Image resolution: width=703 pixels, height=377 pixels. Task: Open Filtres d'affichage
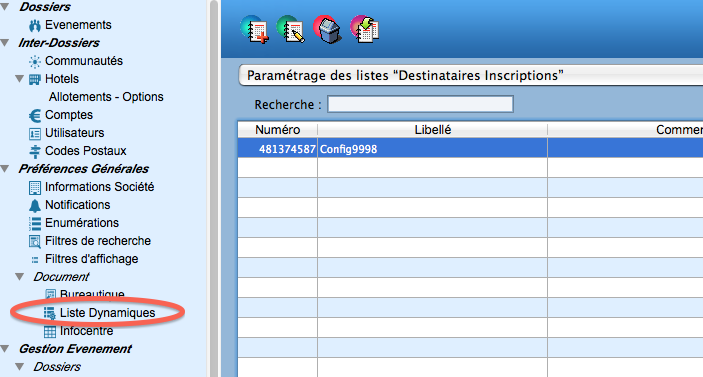click(91, 259)
